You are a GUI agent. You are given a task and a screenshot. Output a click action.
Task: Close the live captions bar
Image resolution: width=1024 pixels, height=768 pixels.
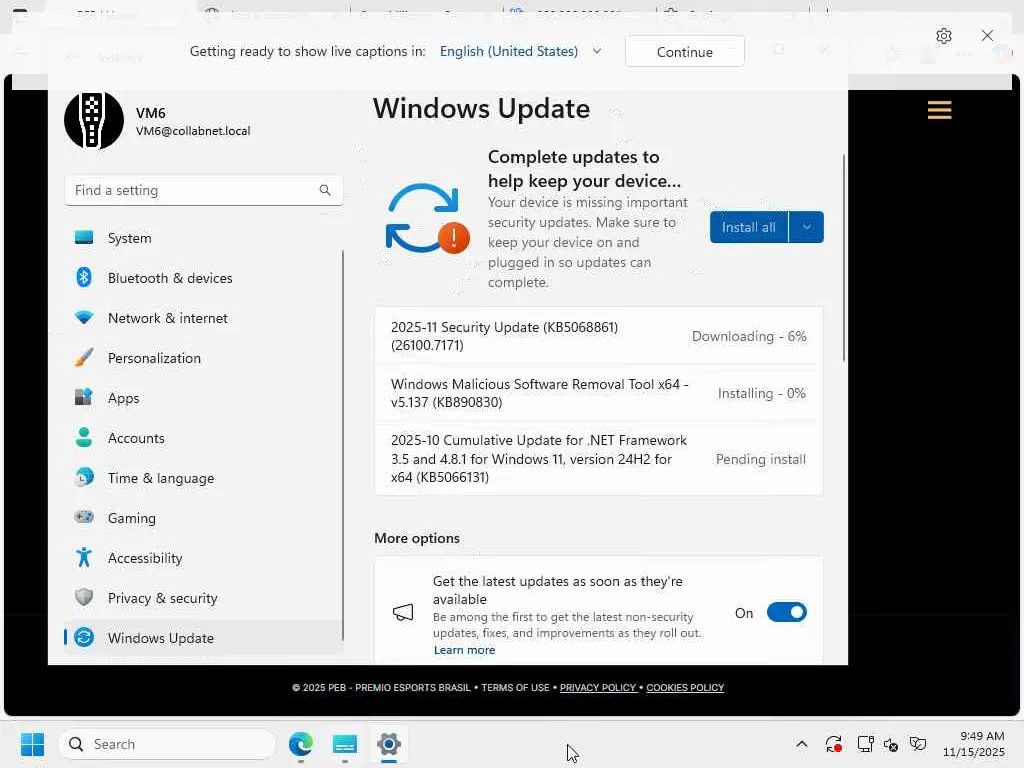point(987,35)
